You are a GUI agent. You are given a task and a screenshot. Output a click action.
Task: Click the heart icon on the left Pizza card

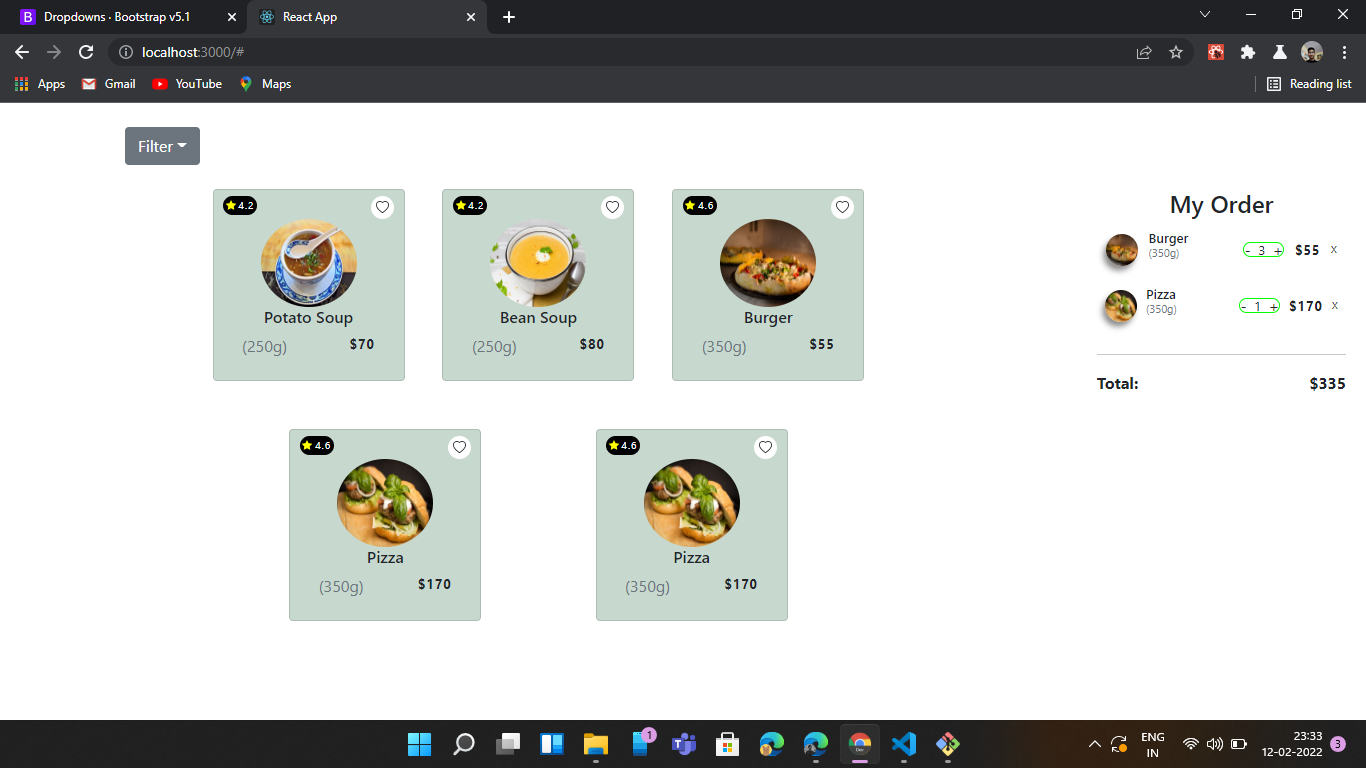pos(459,447)
